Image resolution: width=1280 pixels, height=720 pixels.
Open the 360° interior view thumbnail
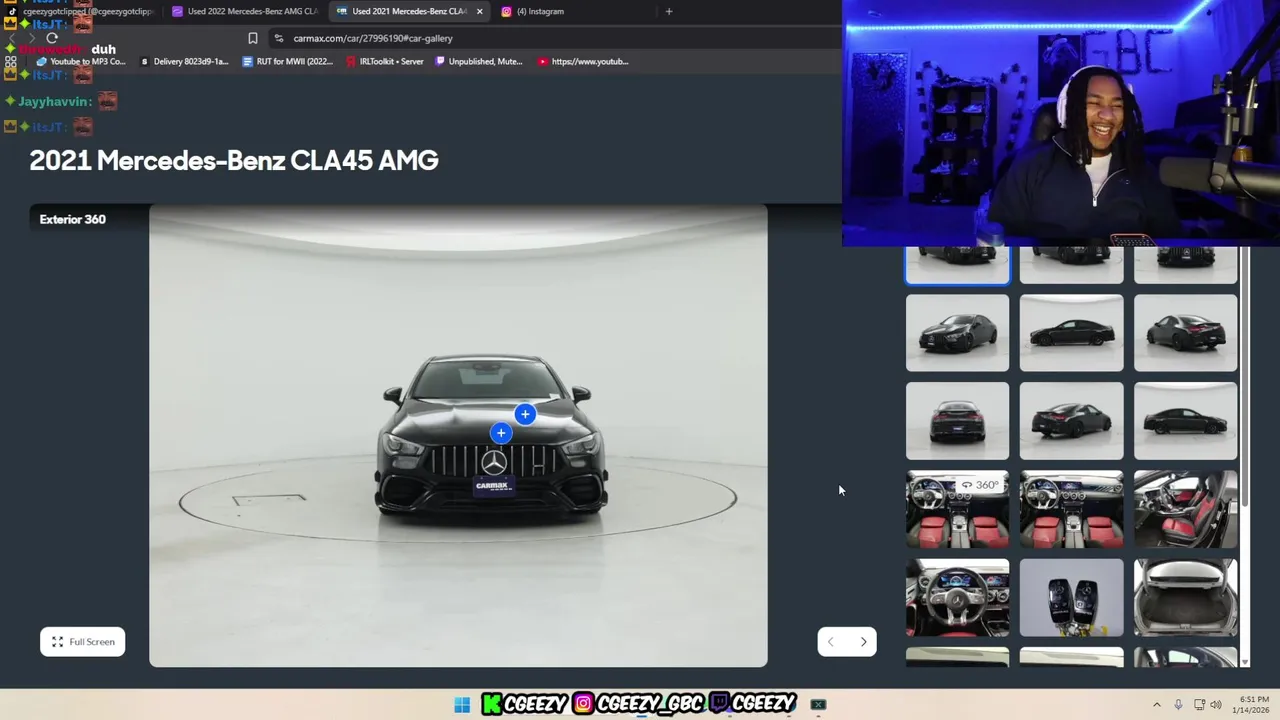point(958,509)
